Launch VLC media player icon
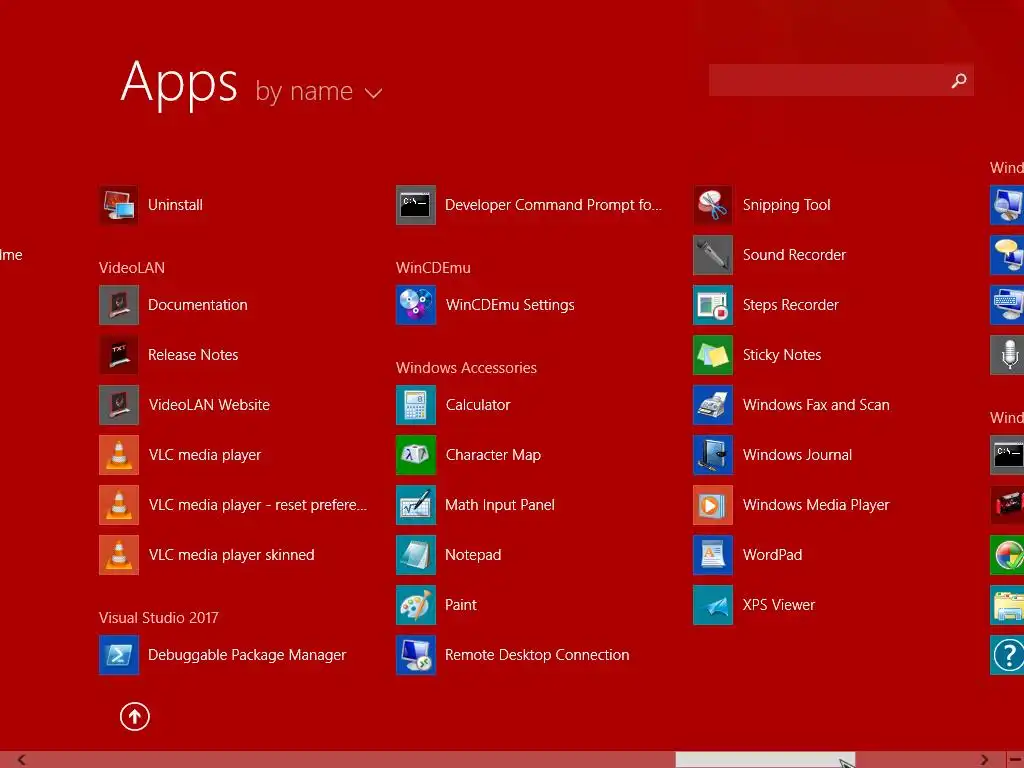 (x=118, y=455)
